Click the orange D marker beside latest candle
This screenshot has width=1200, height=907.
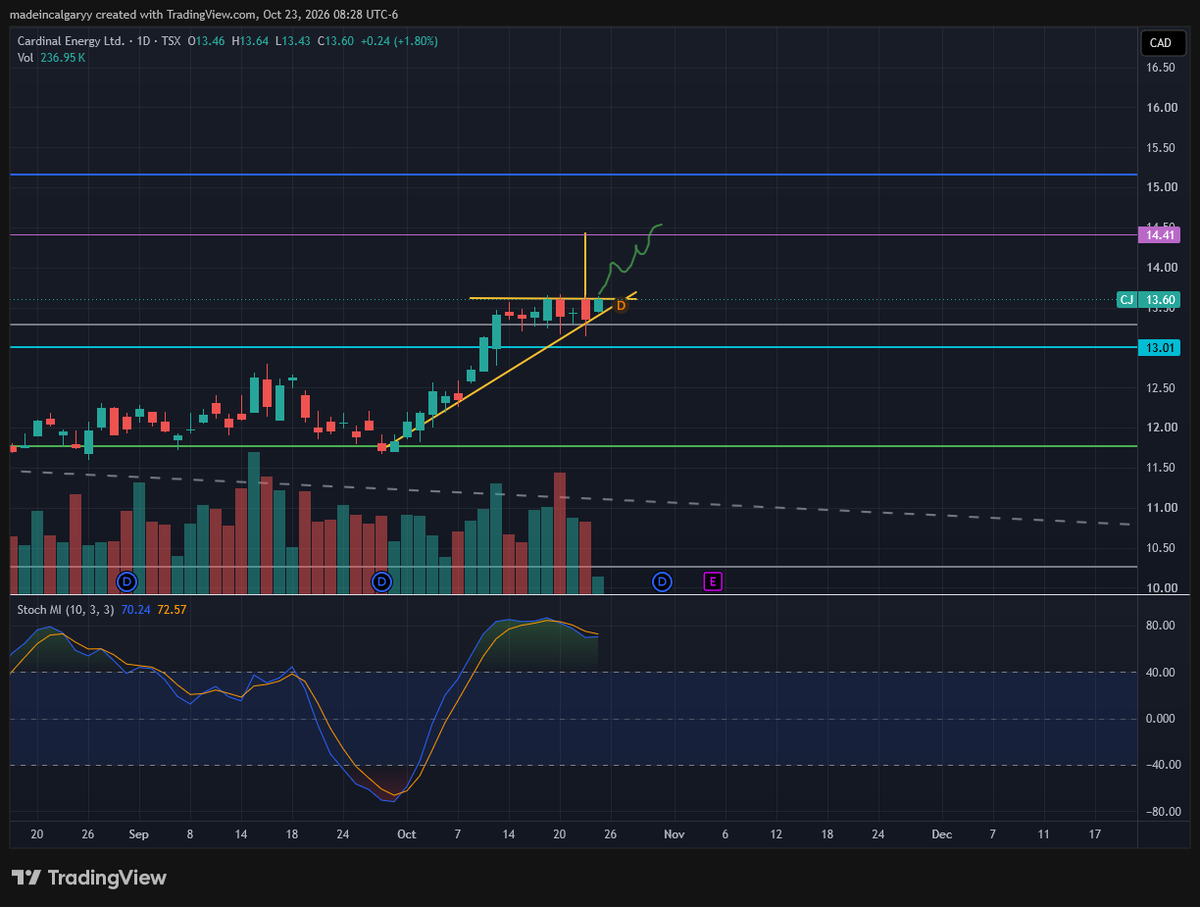pyautogui.click(x=620, y=304)
